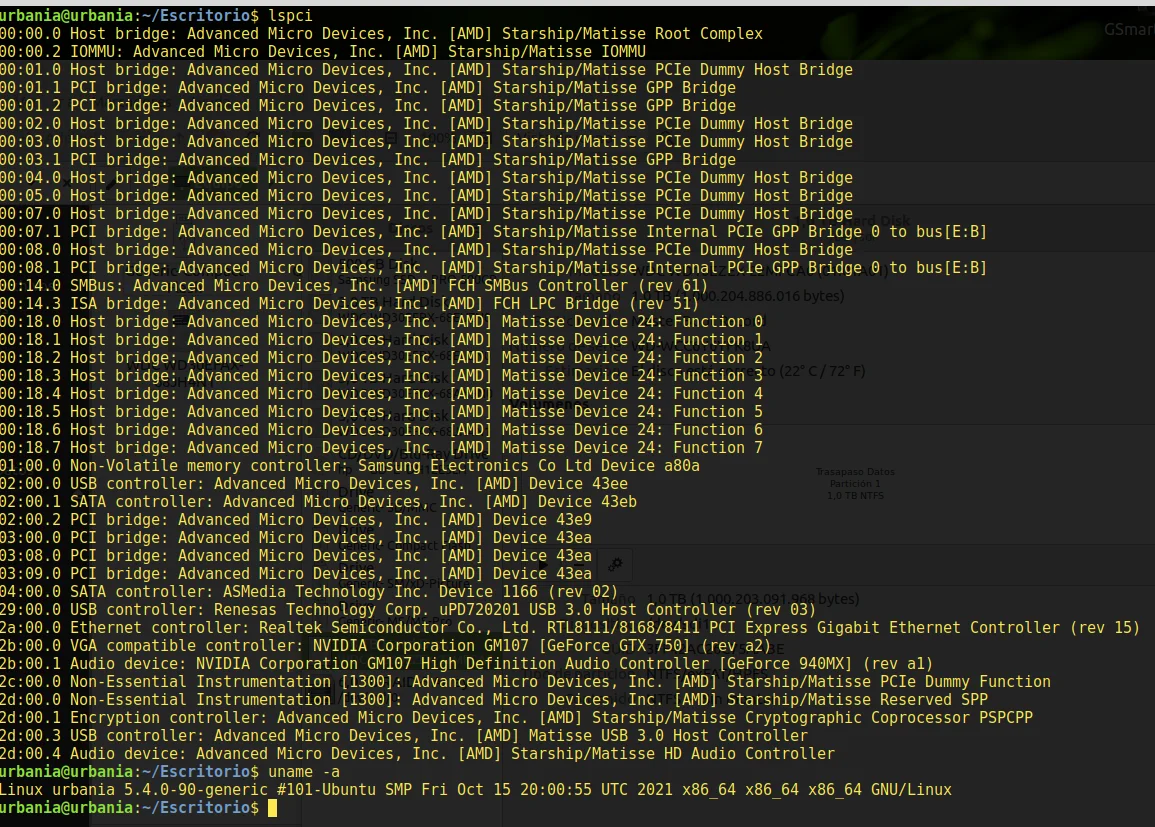This screenshot has height=827, width=1155.
Task: Click the "uname -a" command line
Action: coord(304,773)
